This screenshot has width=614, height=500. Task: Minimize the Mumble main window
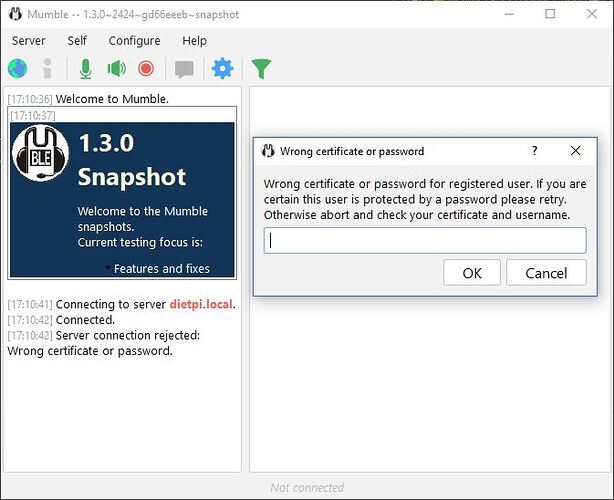click(x=509, y=14)
